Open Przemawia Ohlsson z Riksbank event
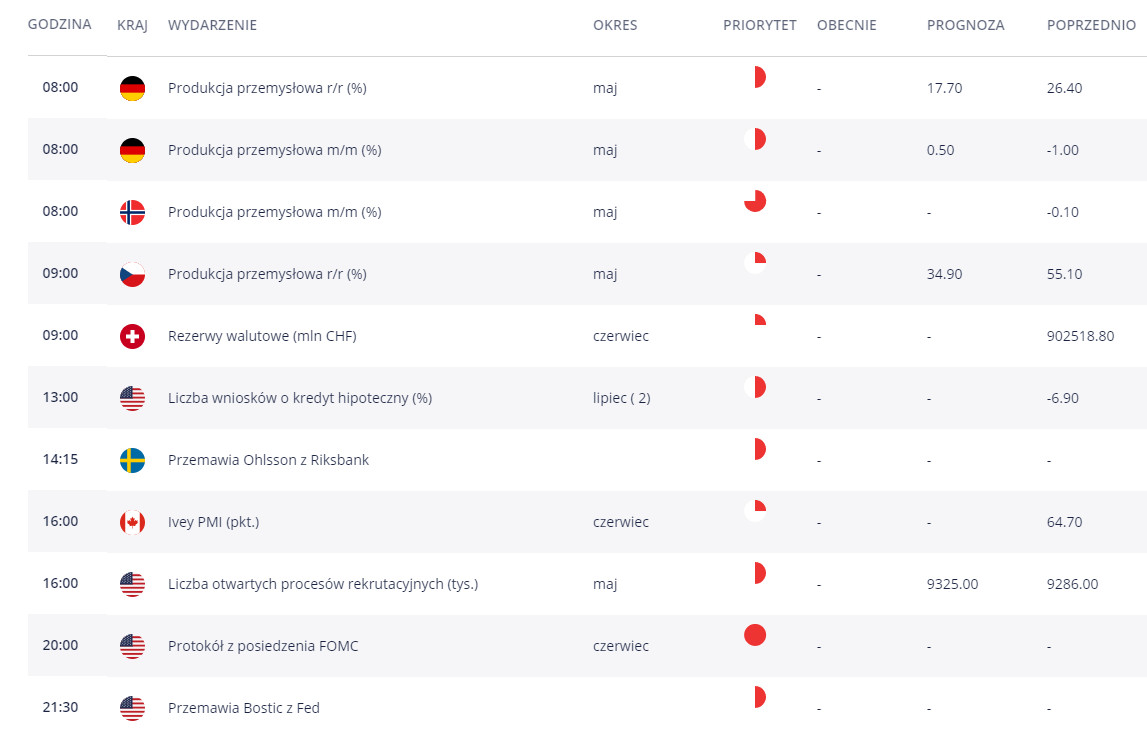 pyautogui.click(x=268, y=460)
